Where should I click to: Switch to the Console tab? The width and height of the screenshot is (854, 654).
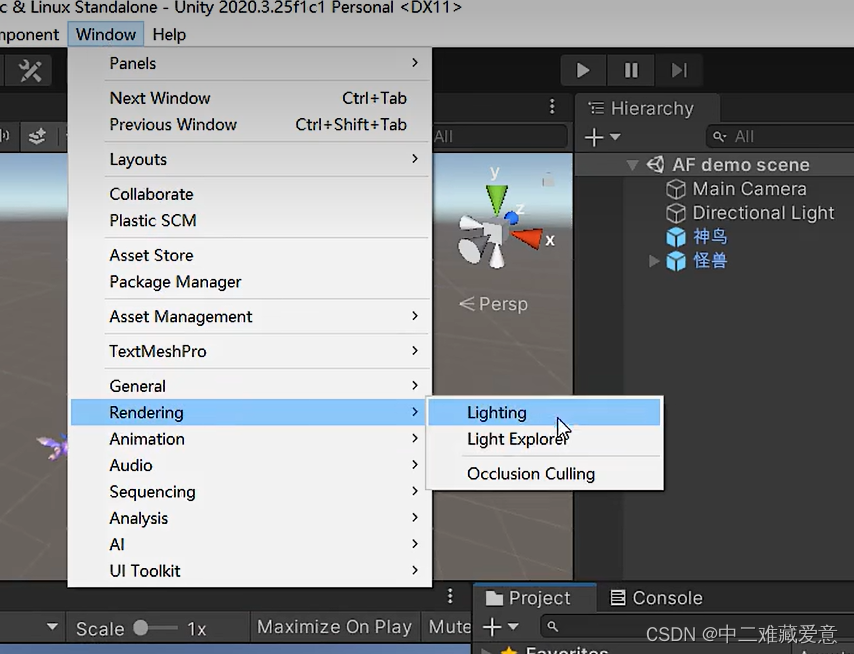pos(656,598)
